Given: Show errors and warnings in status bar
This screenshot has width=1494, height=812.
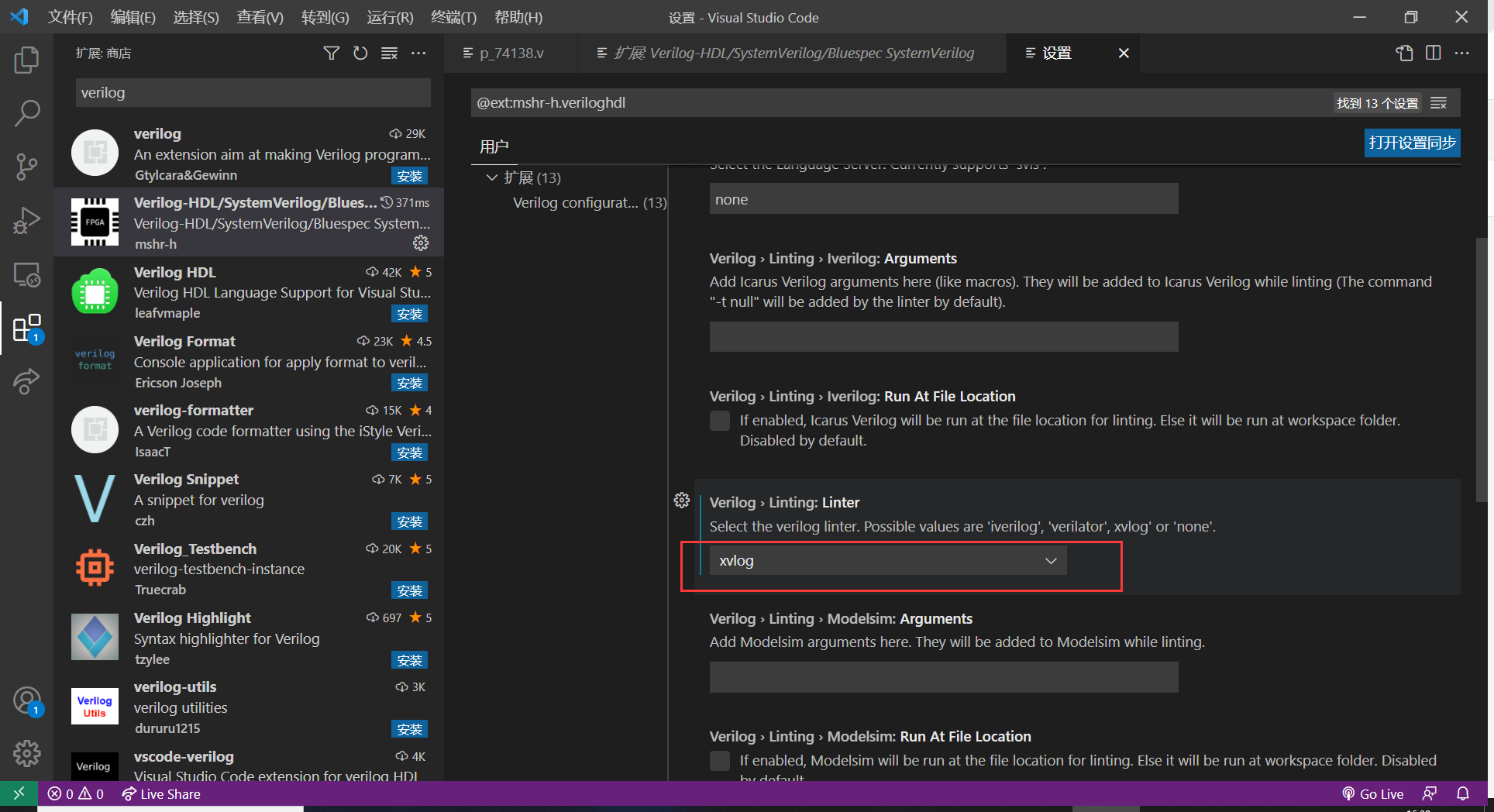Looking at the screenshot, I should tap(75, 793).
